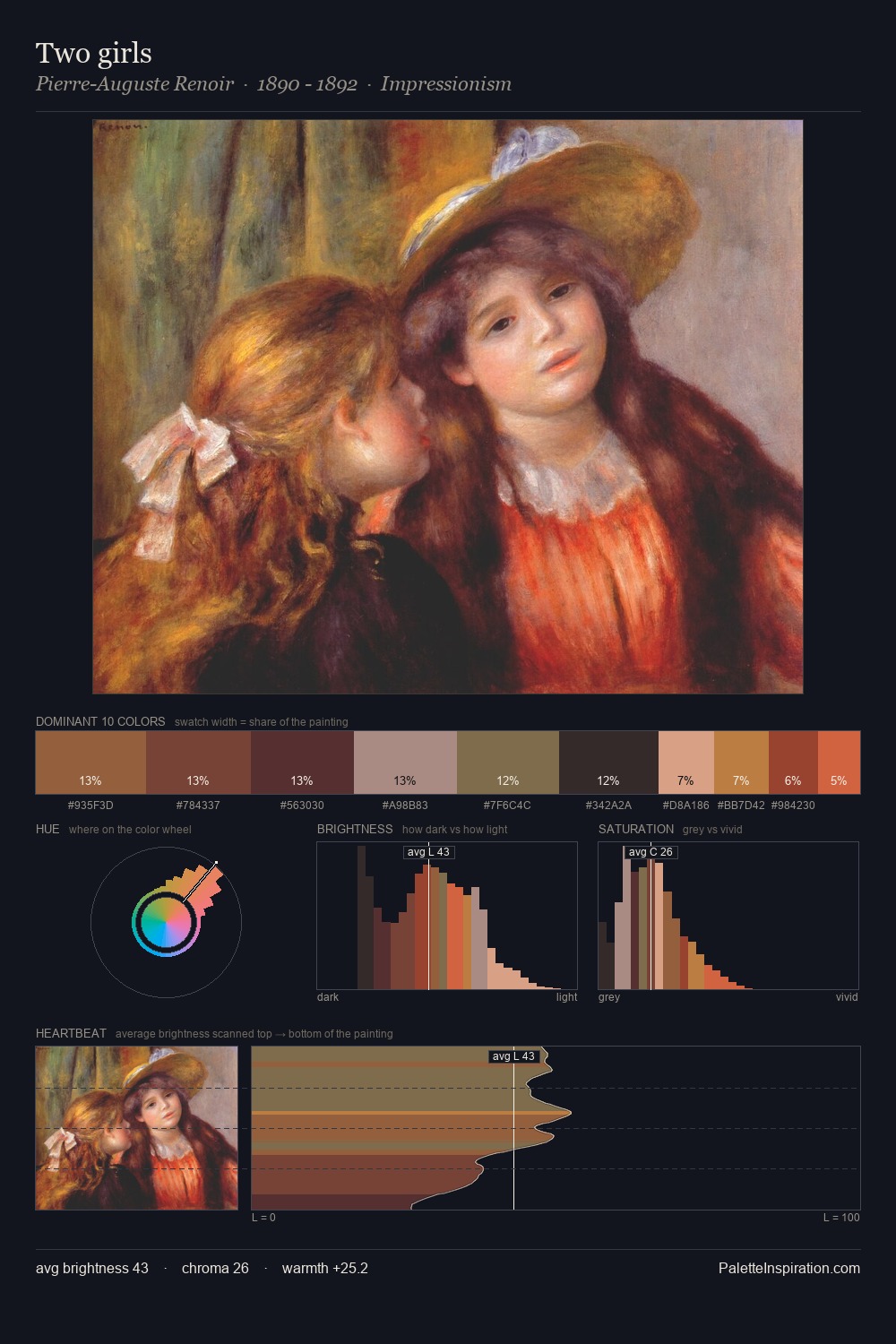Image resolution: width=896 pixels, height=1344 pixels.
Task: Click the 'HUE' section heading
Action: point(47,829)
